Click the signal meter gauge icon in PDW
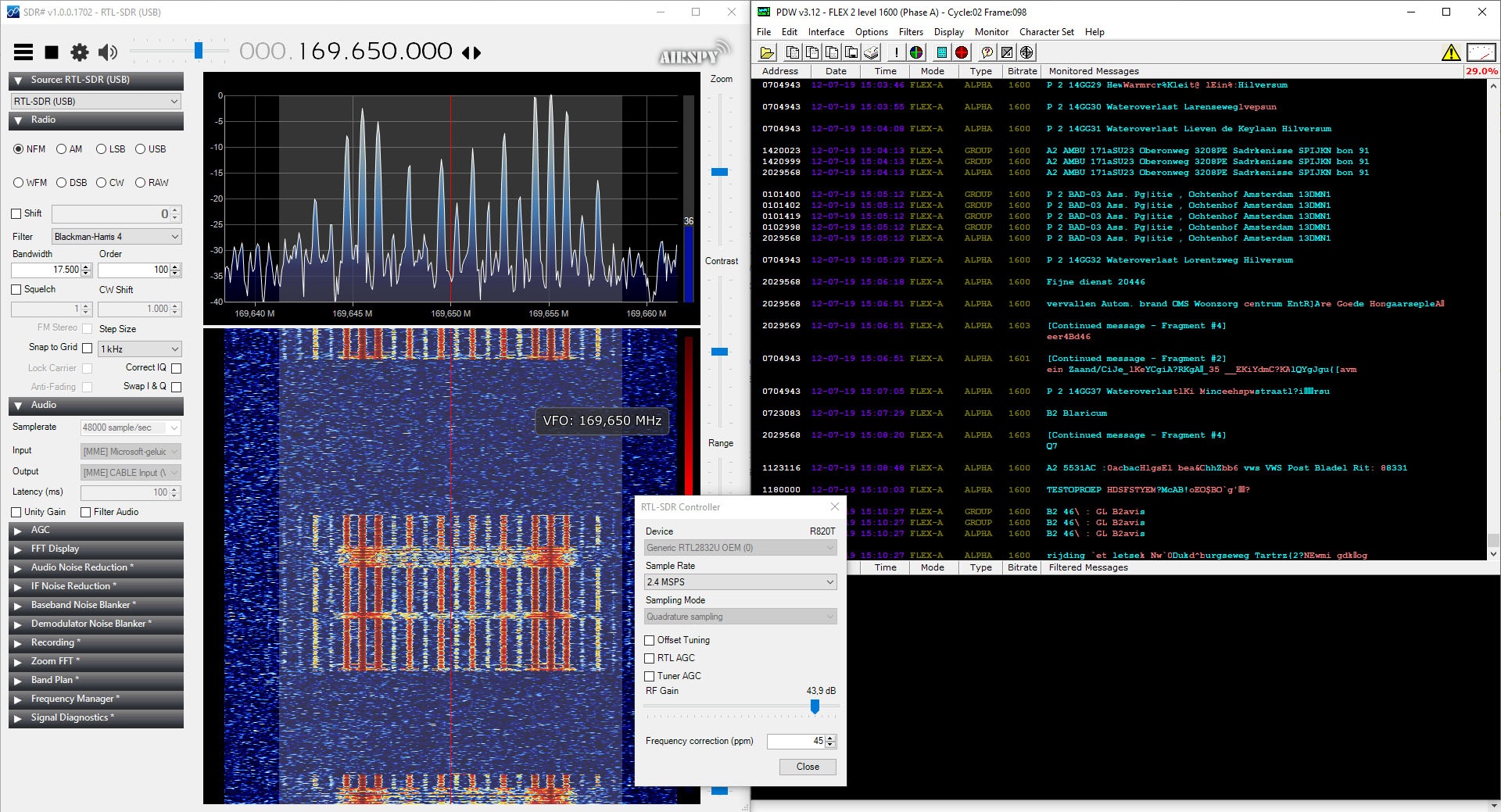This screenshot has width=1501, height=812. (x=1481, y=52)
